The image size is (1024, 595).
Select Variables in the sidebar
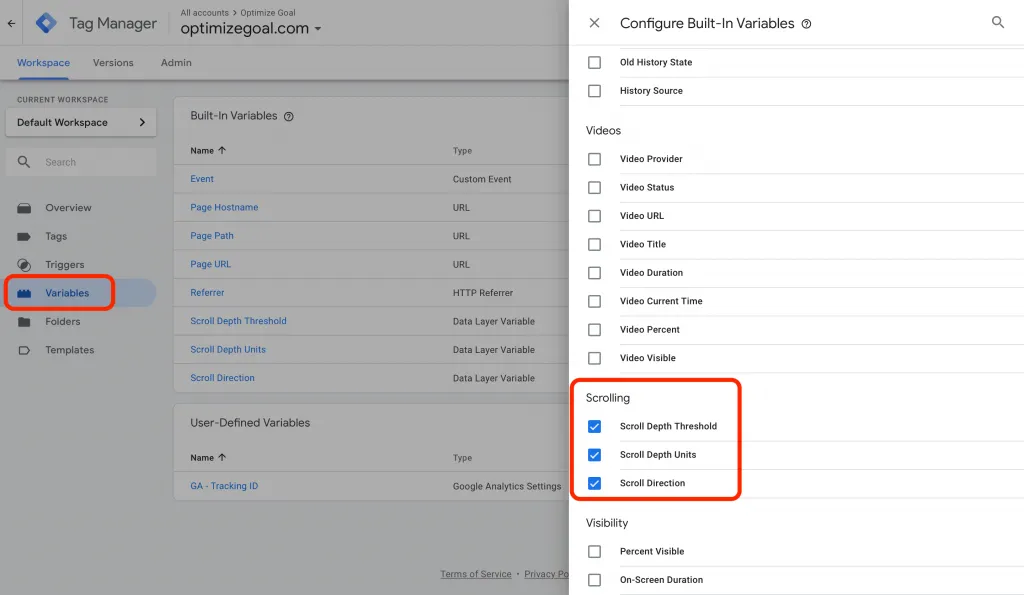point(67,293)
